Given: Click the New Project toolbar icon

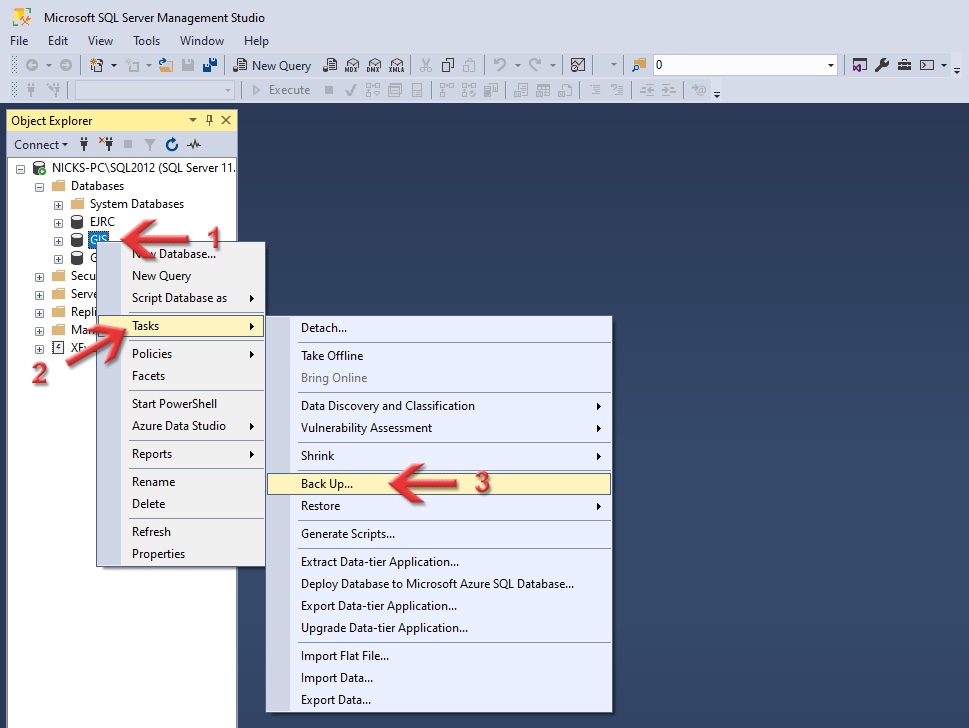Looking at the screenshot, I should click(97, 65).
